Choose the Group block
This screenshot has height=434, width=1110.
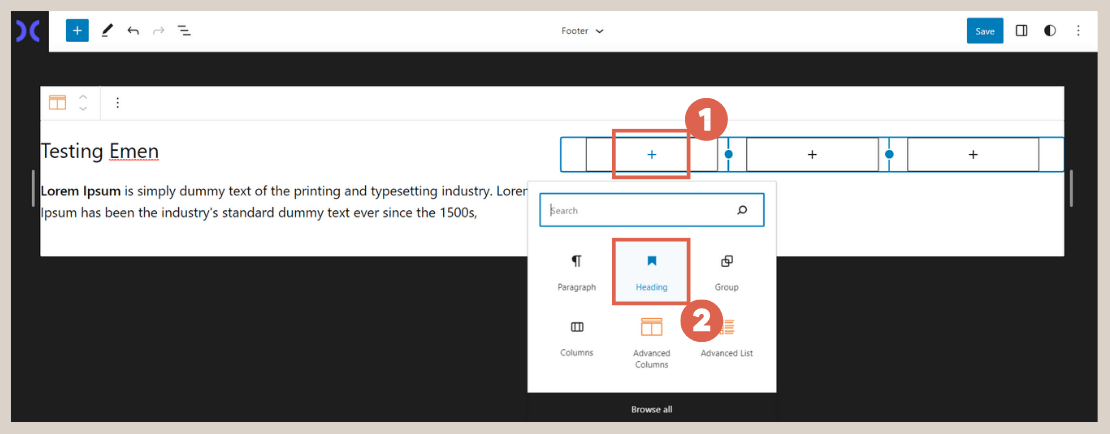(726, 272)
